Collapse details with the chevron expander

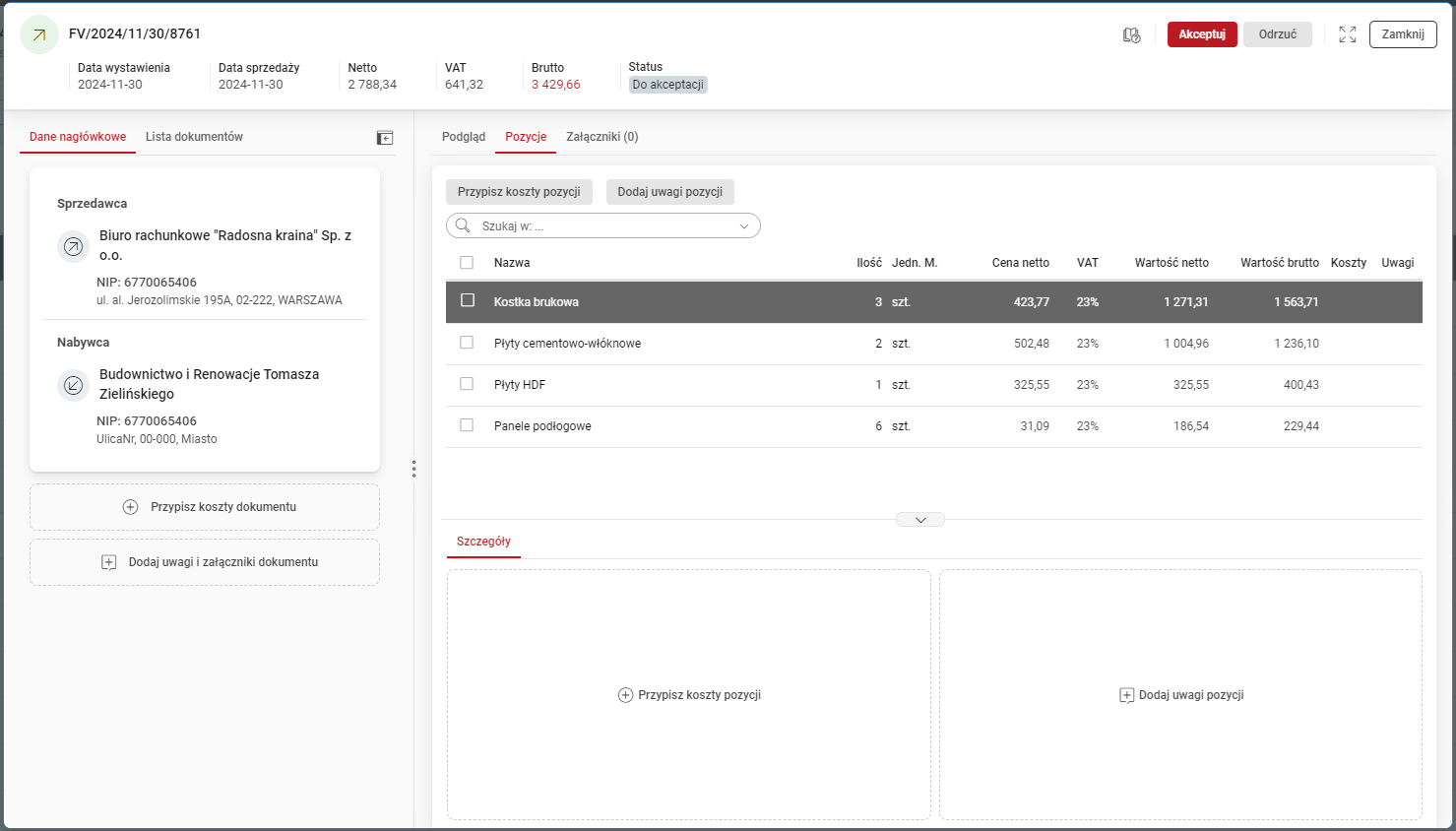(920, 520)
